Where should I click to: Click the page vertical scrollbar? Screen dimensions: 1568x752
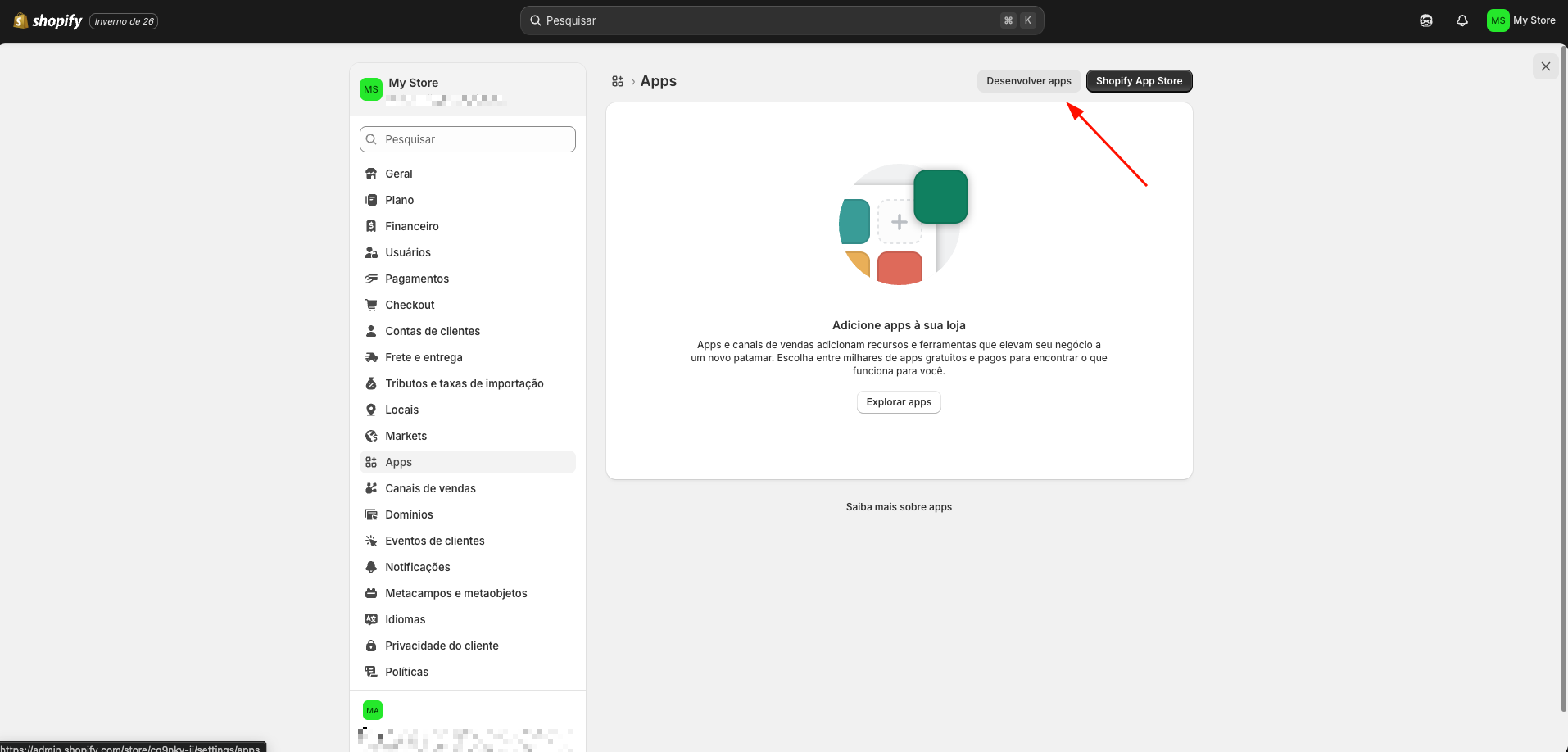coord(1563,377)
